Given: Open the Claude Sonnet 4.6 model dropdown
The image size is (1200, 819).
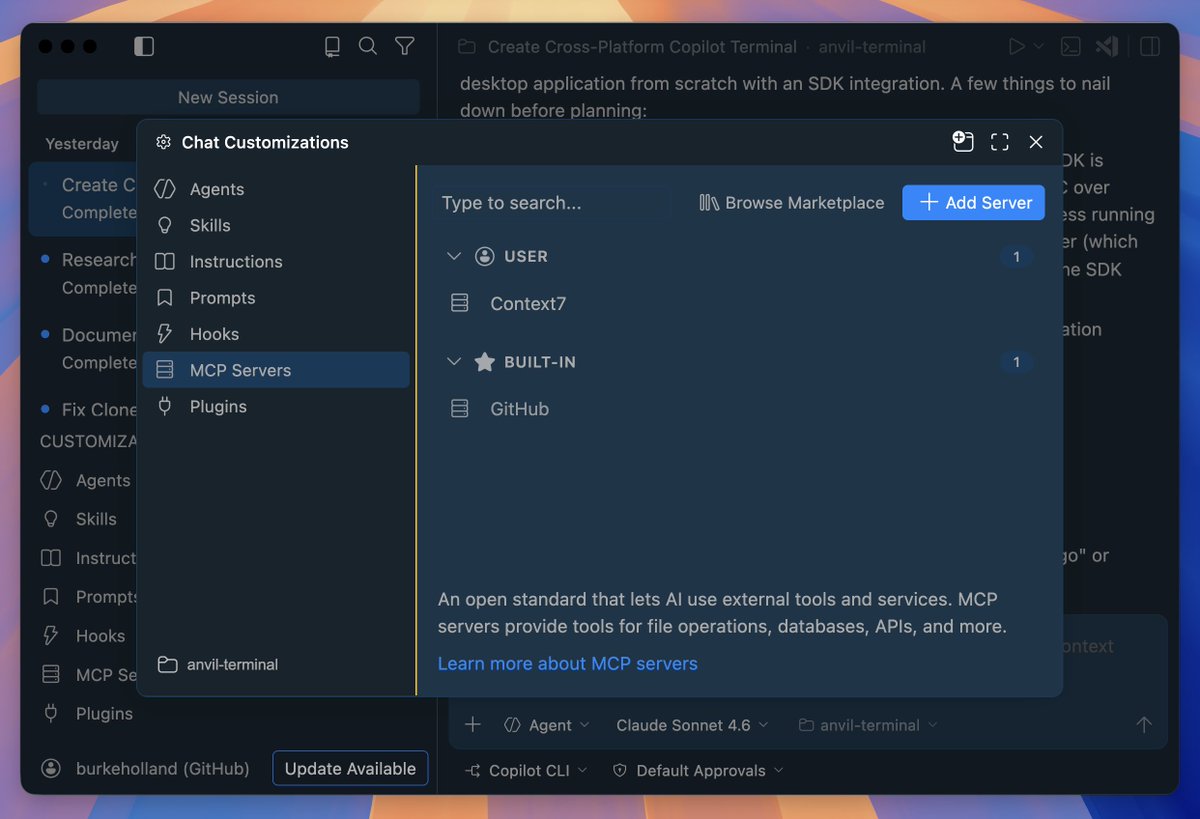Looking at the screenshot, I should click(692, 725).
